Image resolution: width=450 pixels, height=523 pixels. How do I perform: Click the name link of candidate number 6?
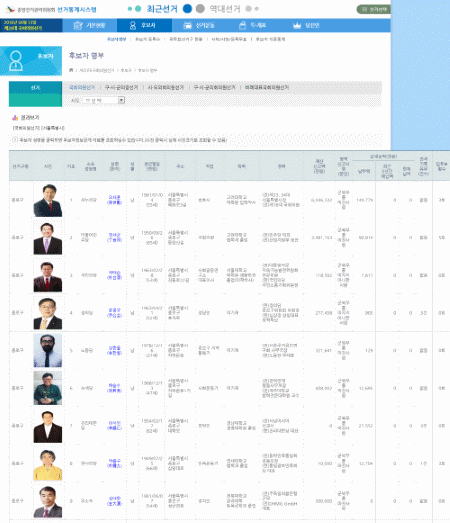coord(114,388)
